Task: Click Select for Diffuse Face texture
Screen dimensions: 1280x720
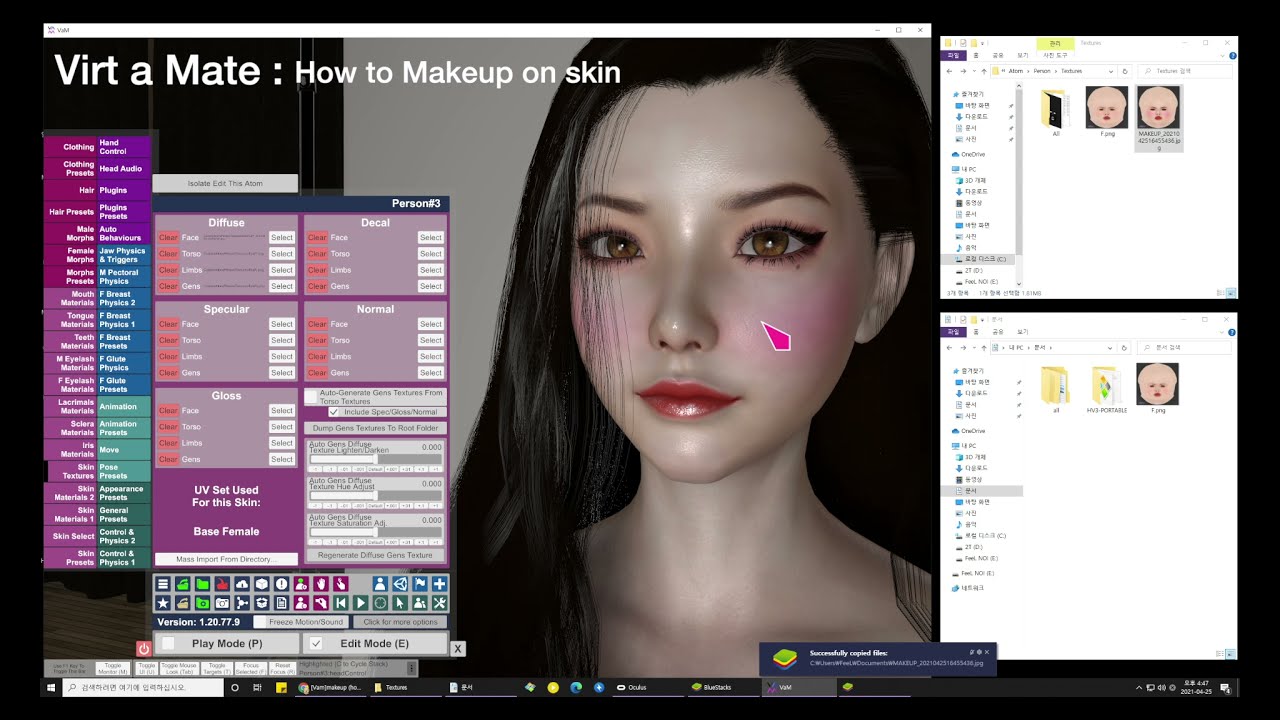Action: click(x=282, y=238)
